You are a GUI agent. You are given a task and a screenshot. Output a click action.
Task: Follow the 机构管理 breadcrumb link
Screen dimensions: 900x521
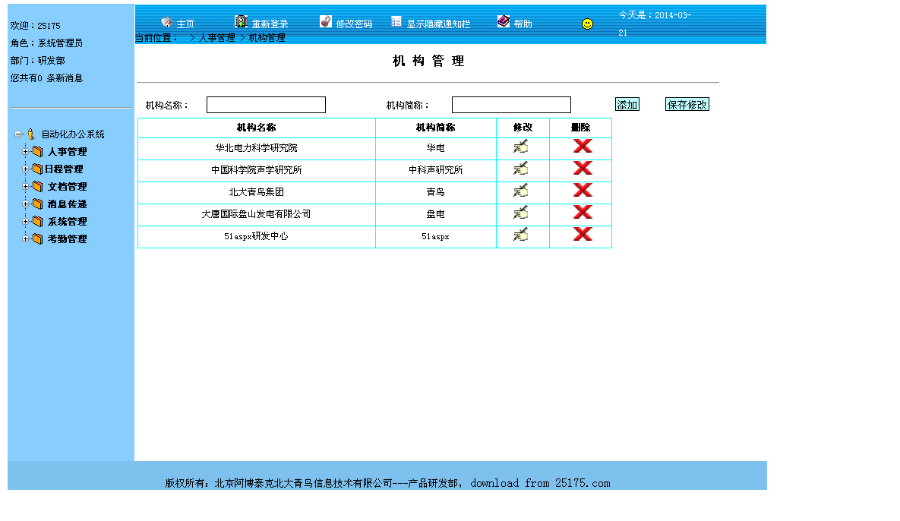tap(267, 38)
